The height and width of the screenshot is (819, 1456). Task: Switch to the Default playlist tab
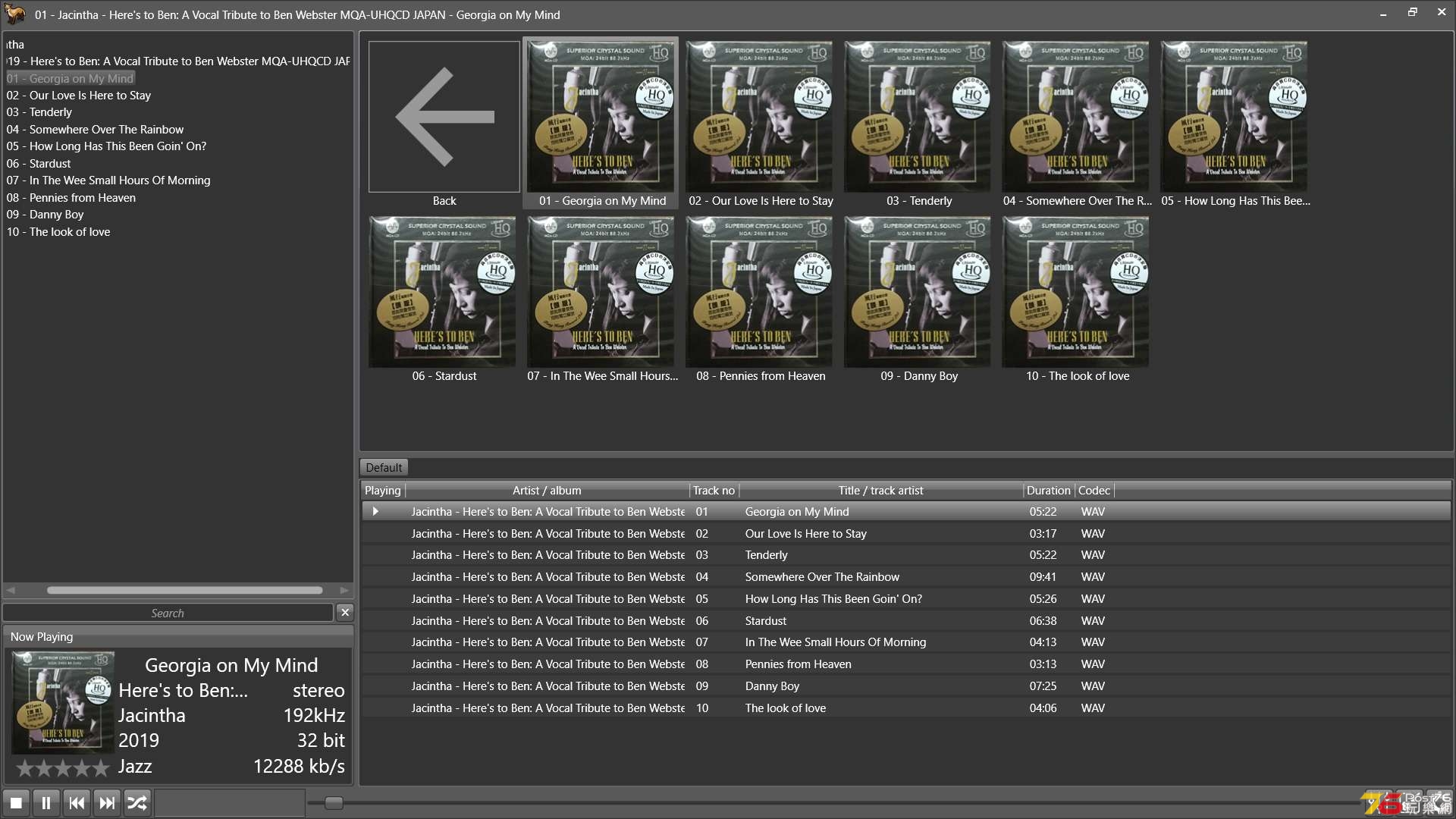pyautogui.click(x=384, y=467)
